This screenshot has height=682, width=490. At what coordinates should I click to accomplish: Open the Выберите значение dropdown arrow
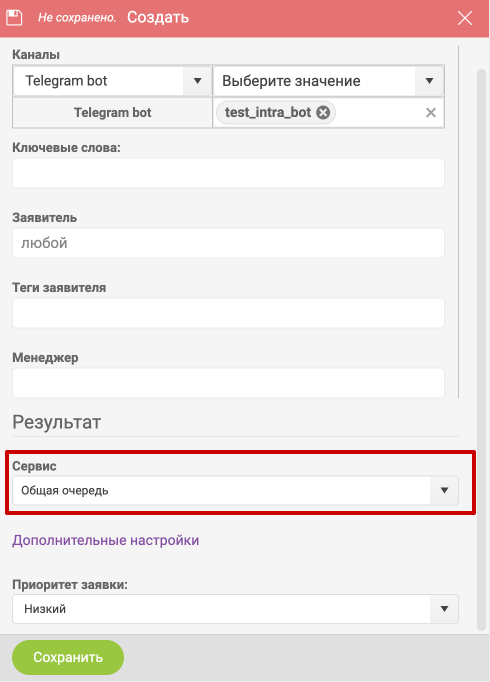pos(430,81)
